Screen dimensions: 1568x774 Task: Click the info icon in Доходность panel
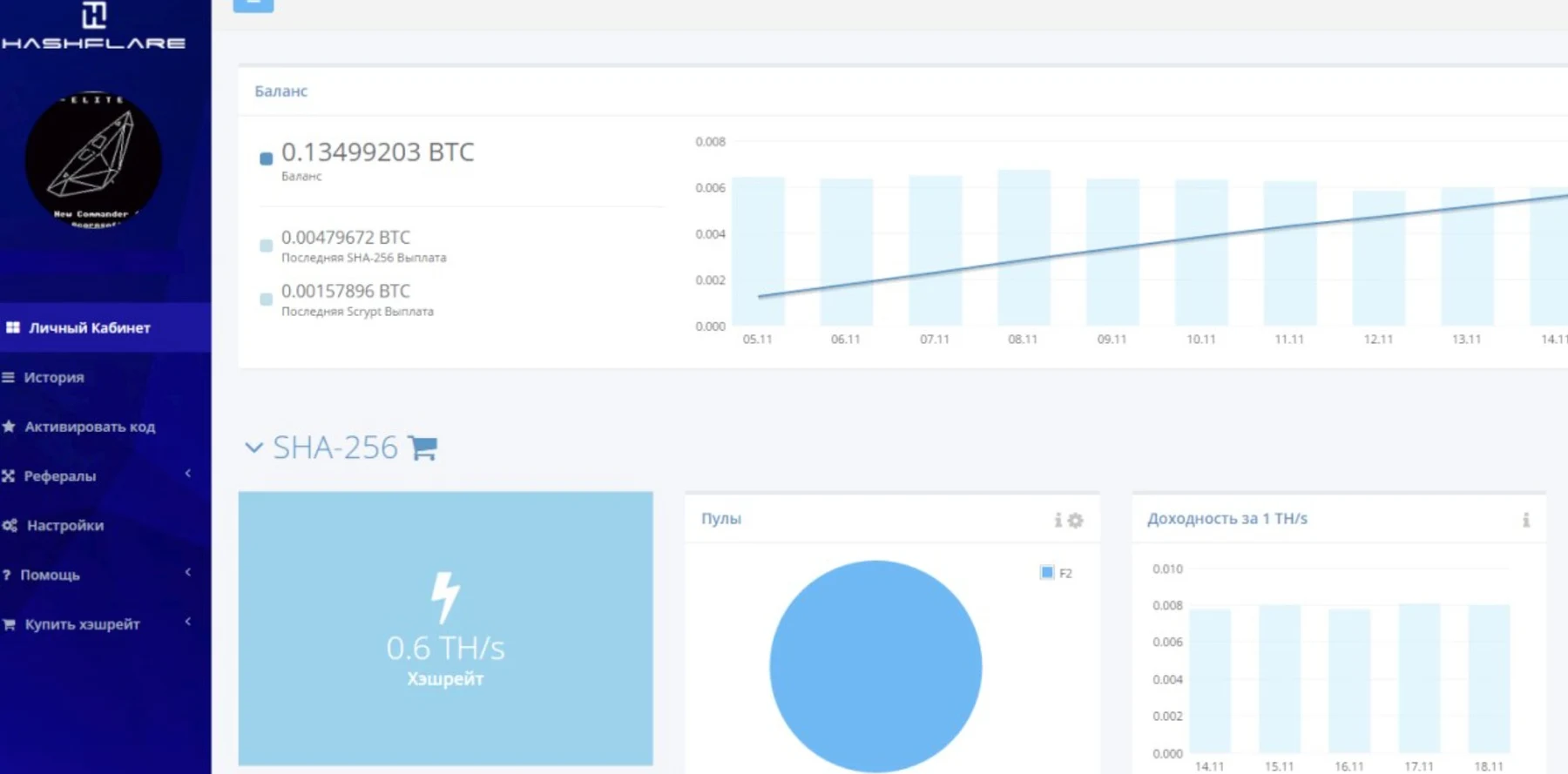1526,520
